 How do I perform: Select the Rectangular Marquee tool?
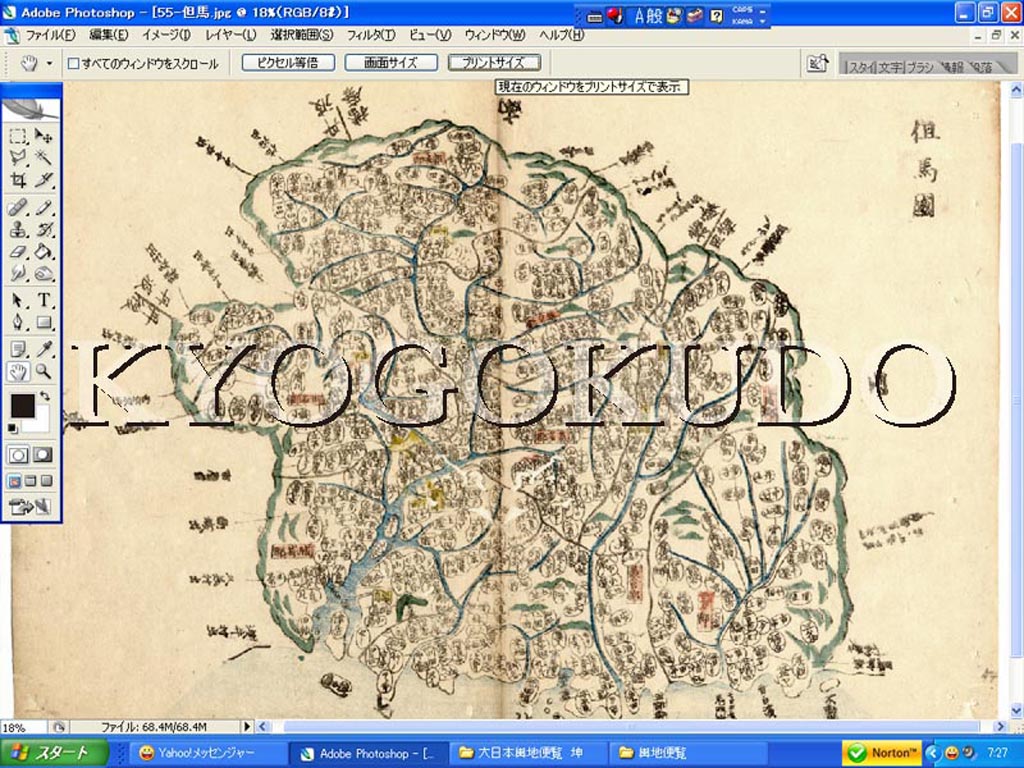coord(19,136)
